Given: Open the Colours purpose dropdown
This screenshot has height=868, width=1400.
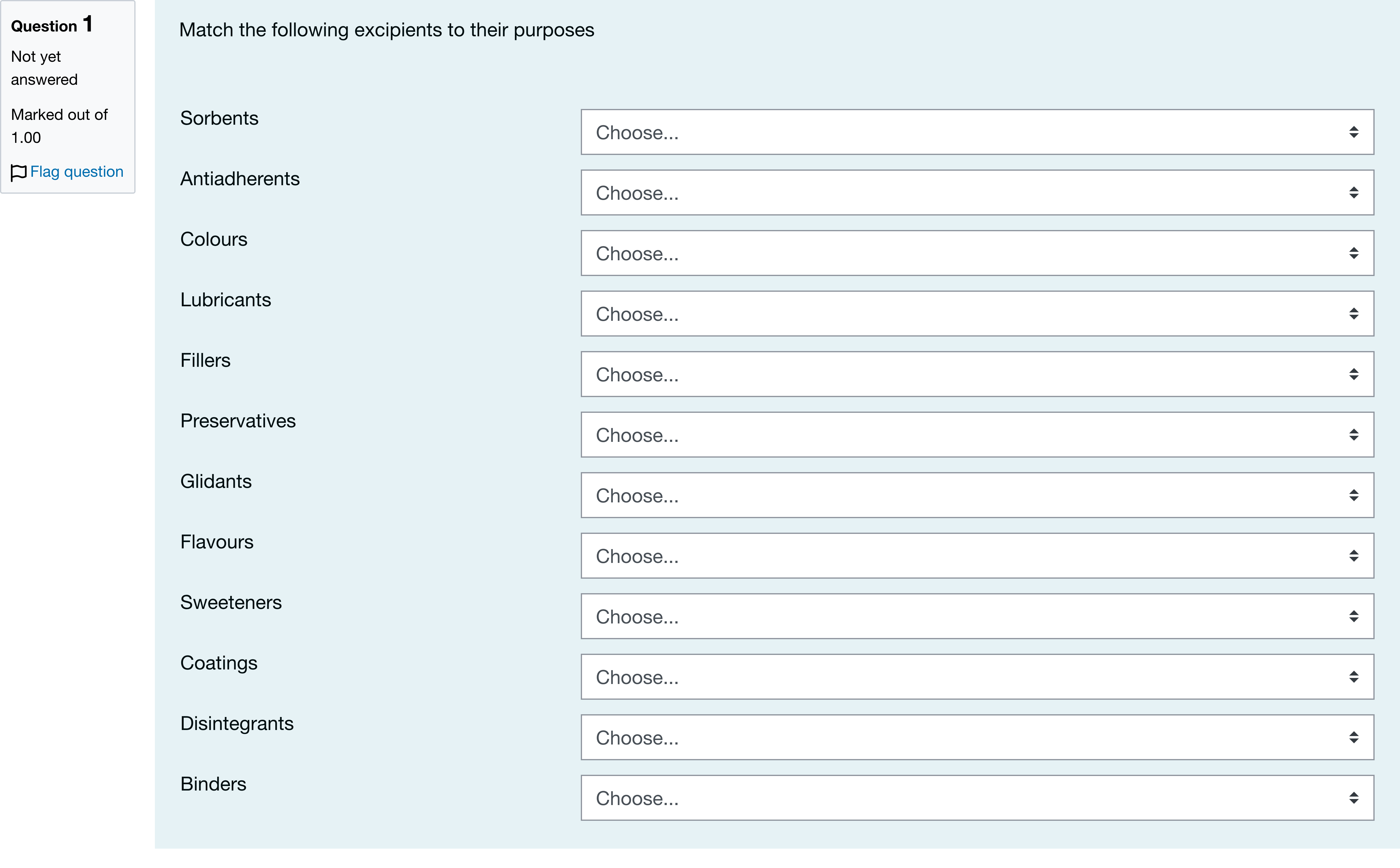Looking at the screenshot, I should pos(977,253).
